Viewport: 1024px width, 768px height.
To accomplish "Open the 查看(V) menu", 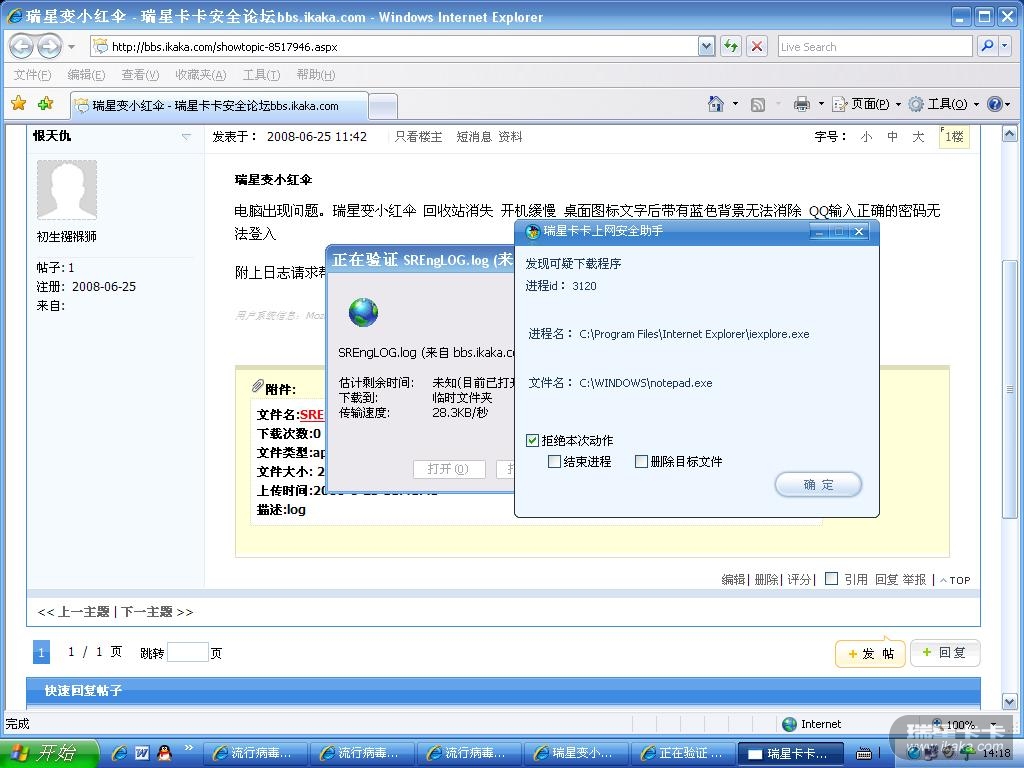I will click(140, 75).
